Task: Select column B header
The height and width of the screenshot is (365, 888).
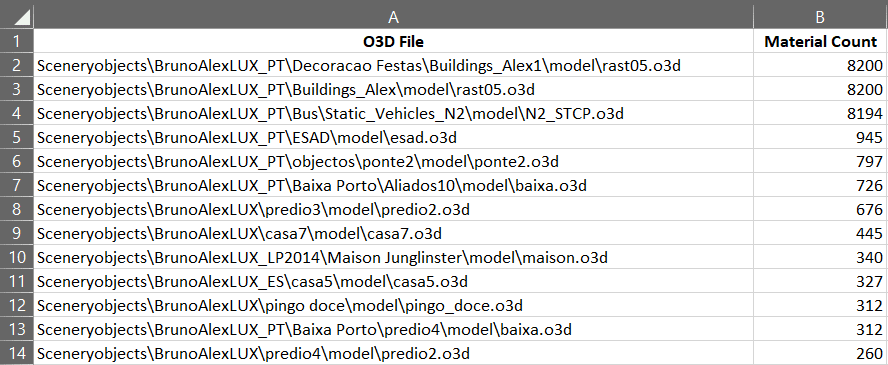Action: 820,17
